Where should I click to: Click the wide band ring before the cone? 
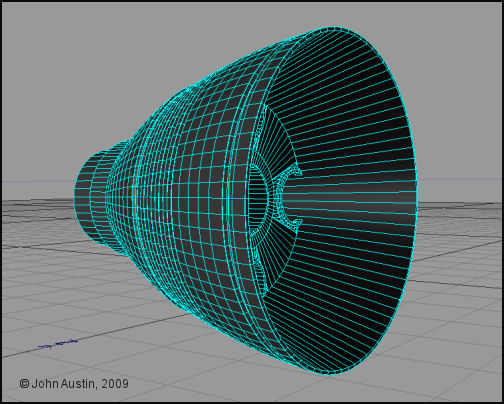click(x=247, y=200)
